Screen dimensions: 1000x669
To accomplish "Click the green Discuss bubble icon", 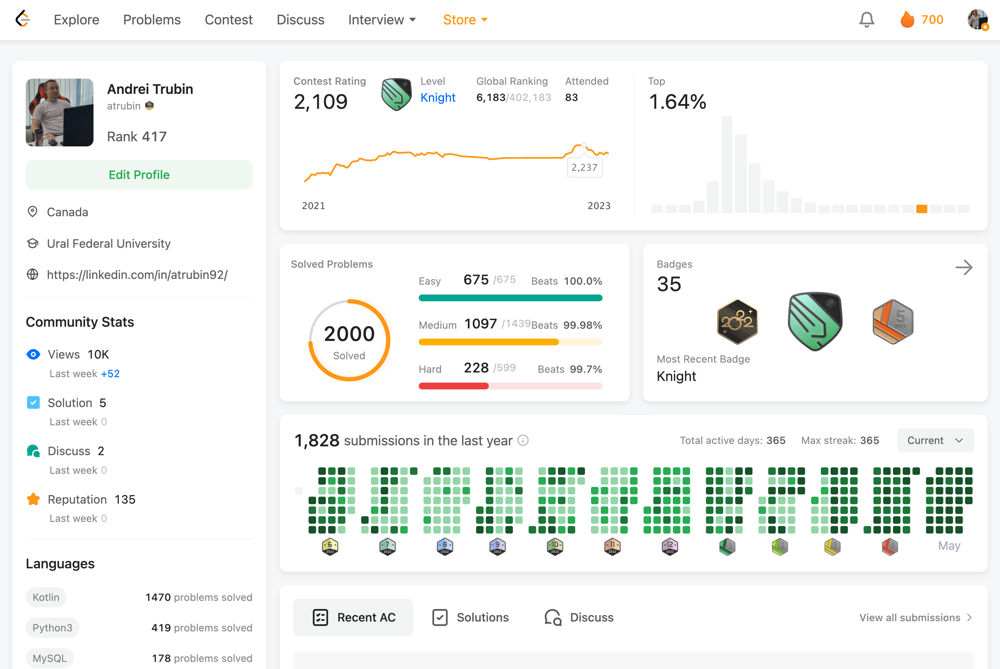I will [33, 451].
